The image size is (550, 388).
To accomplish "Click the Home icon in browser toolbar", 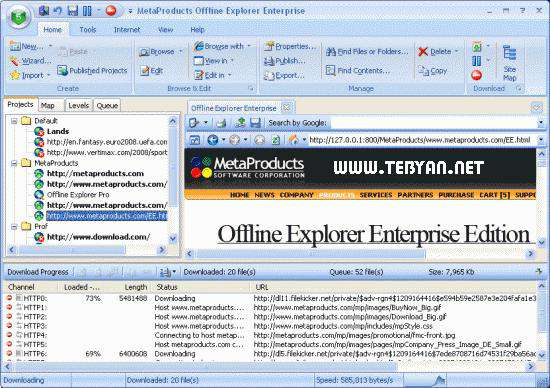I will coord(293,140).
